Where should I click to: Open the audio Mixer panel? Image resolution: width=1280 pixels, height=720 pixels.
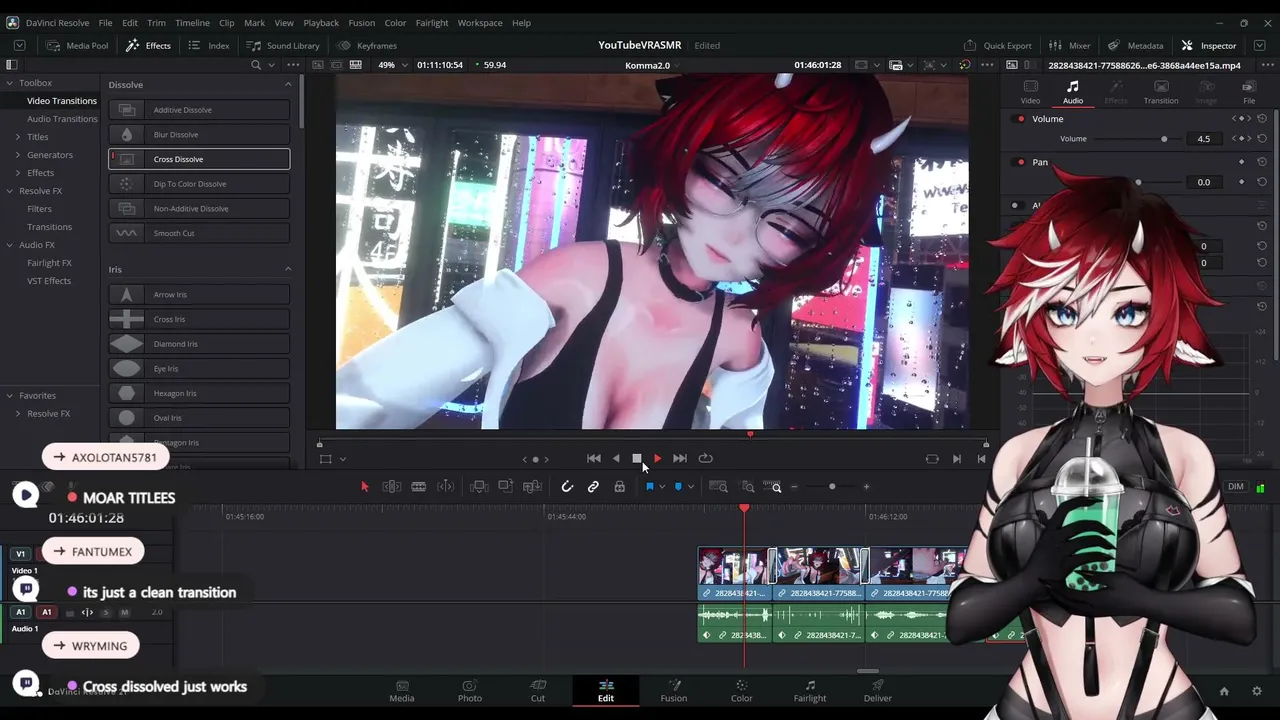(x=1069, y=45)
